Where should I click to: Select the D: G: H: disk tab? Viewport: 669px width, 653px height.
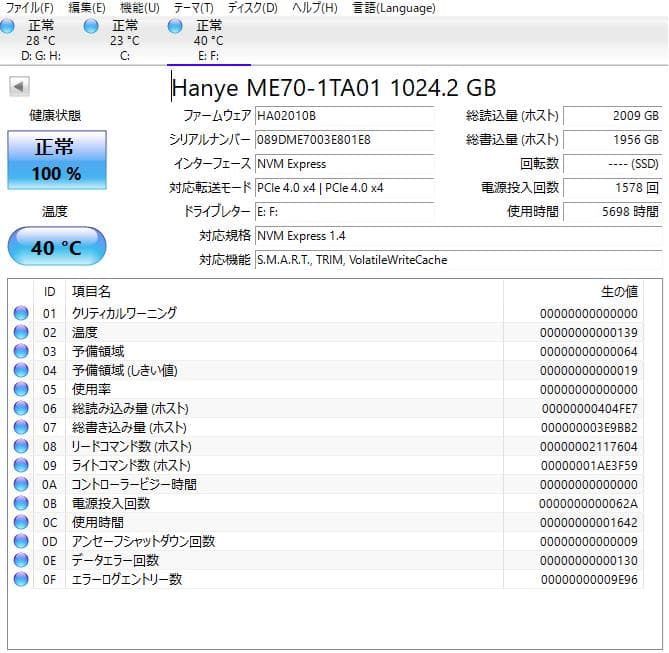click(x=41, y=41)
